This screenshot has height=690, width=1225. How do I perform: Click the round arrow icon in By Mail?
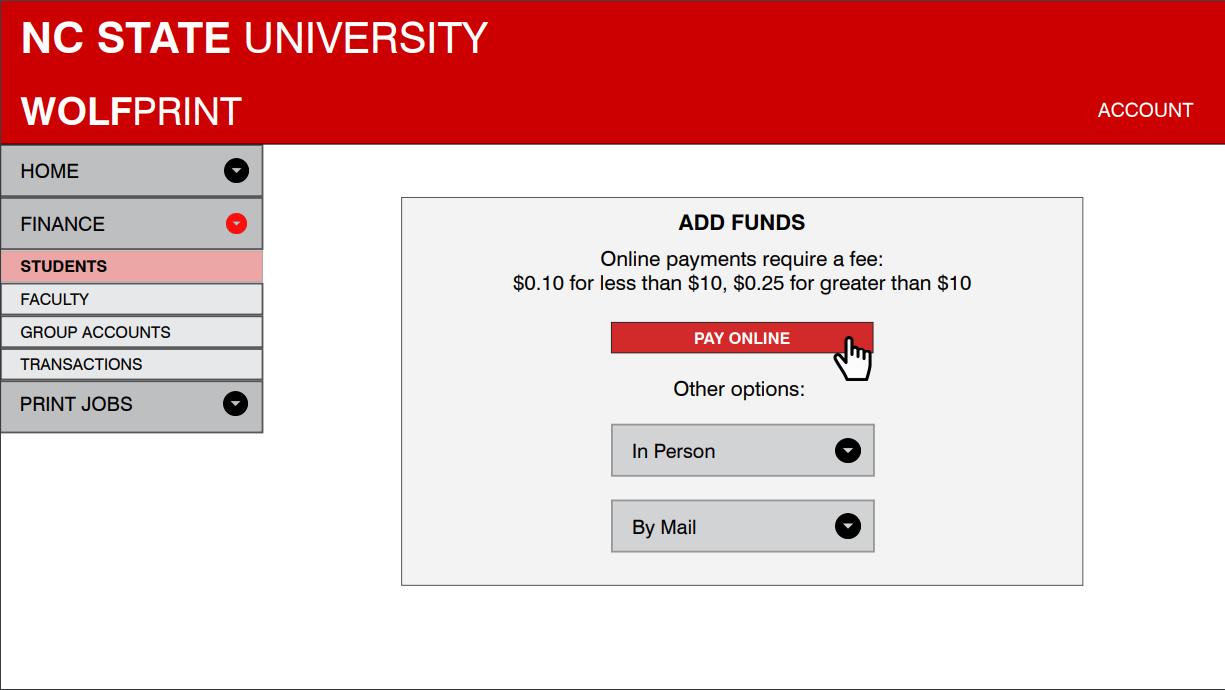coord(847,526)
